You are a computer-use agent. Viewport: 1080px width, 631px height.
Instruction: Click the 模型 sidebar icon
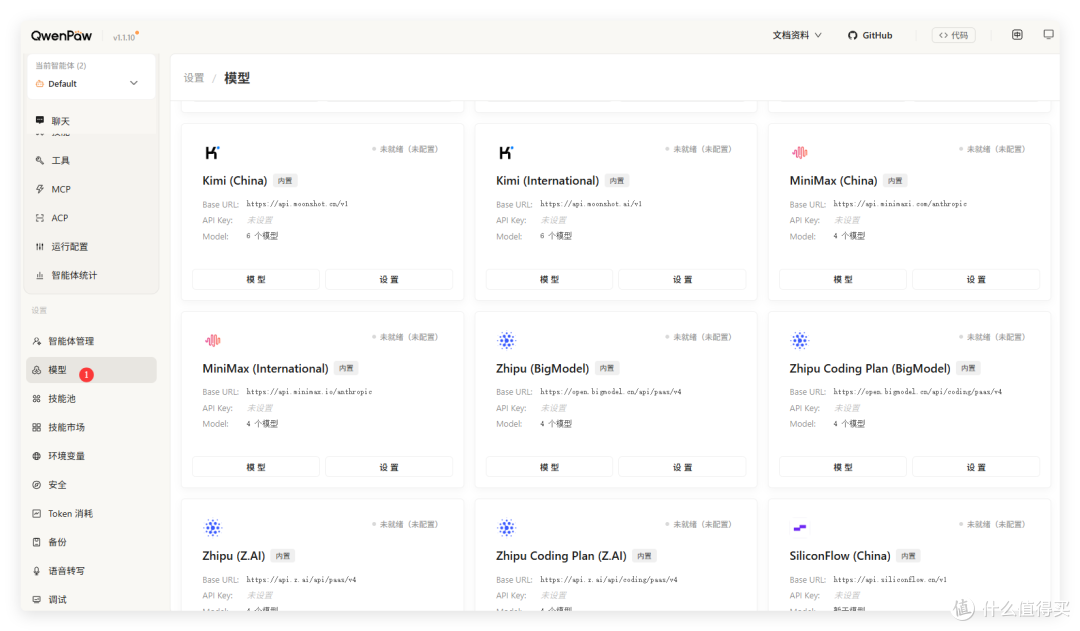coord(37,370)
